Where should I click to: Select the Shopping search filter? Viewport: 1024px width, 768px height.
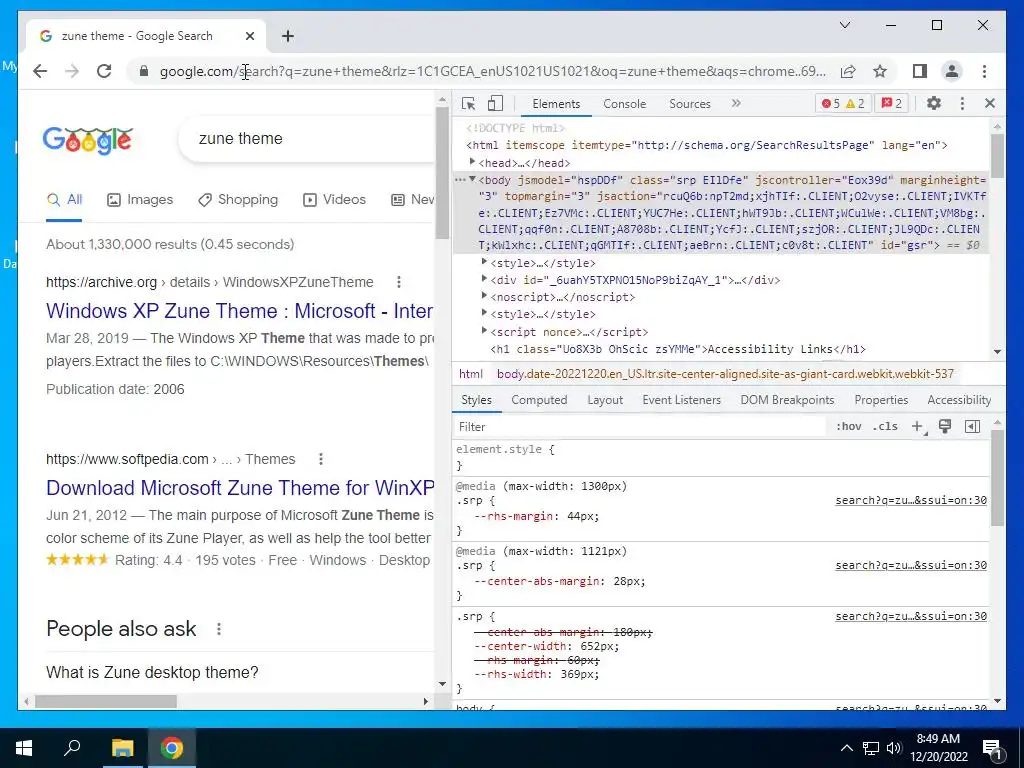click(x=238, y=200)
